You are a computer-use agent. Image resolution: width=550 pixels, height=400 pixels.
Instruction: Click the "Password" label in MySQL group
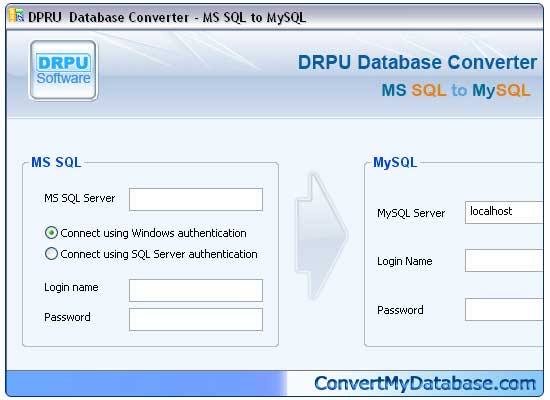[x=400, y=310]
